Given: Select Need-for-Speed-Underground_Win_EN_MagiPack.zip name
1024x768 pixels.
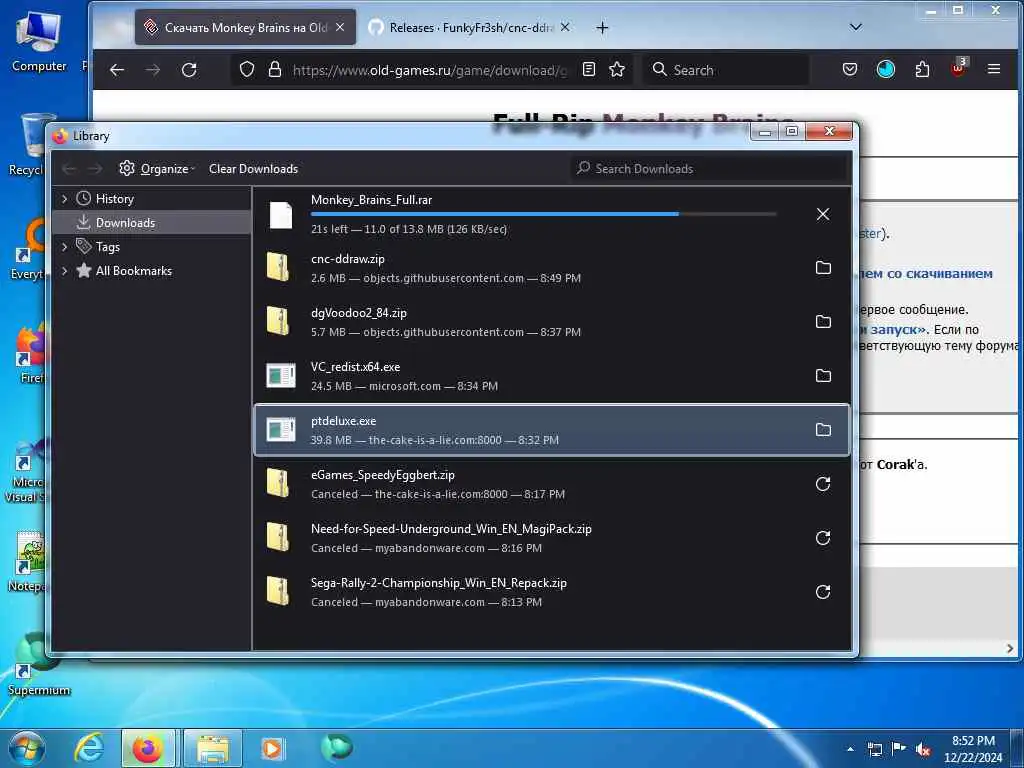Looking at the screenshot, I should [451, 529].
